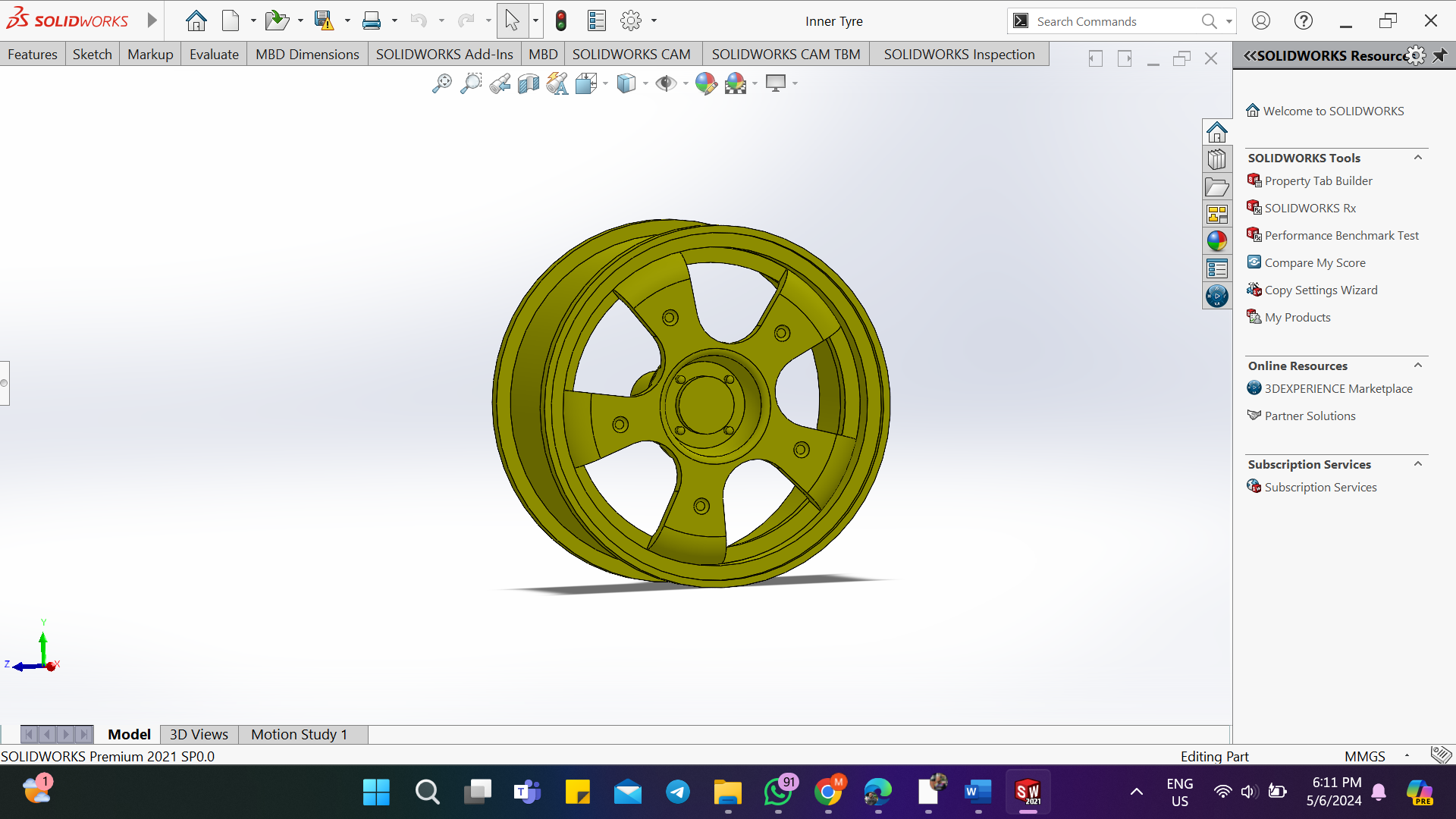Switch to the Sketch tab
Image resolution: width=1456 pixels, height=819 pixels.
[x=92, y=55]
